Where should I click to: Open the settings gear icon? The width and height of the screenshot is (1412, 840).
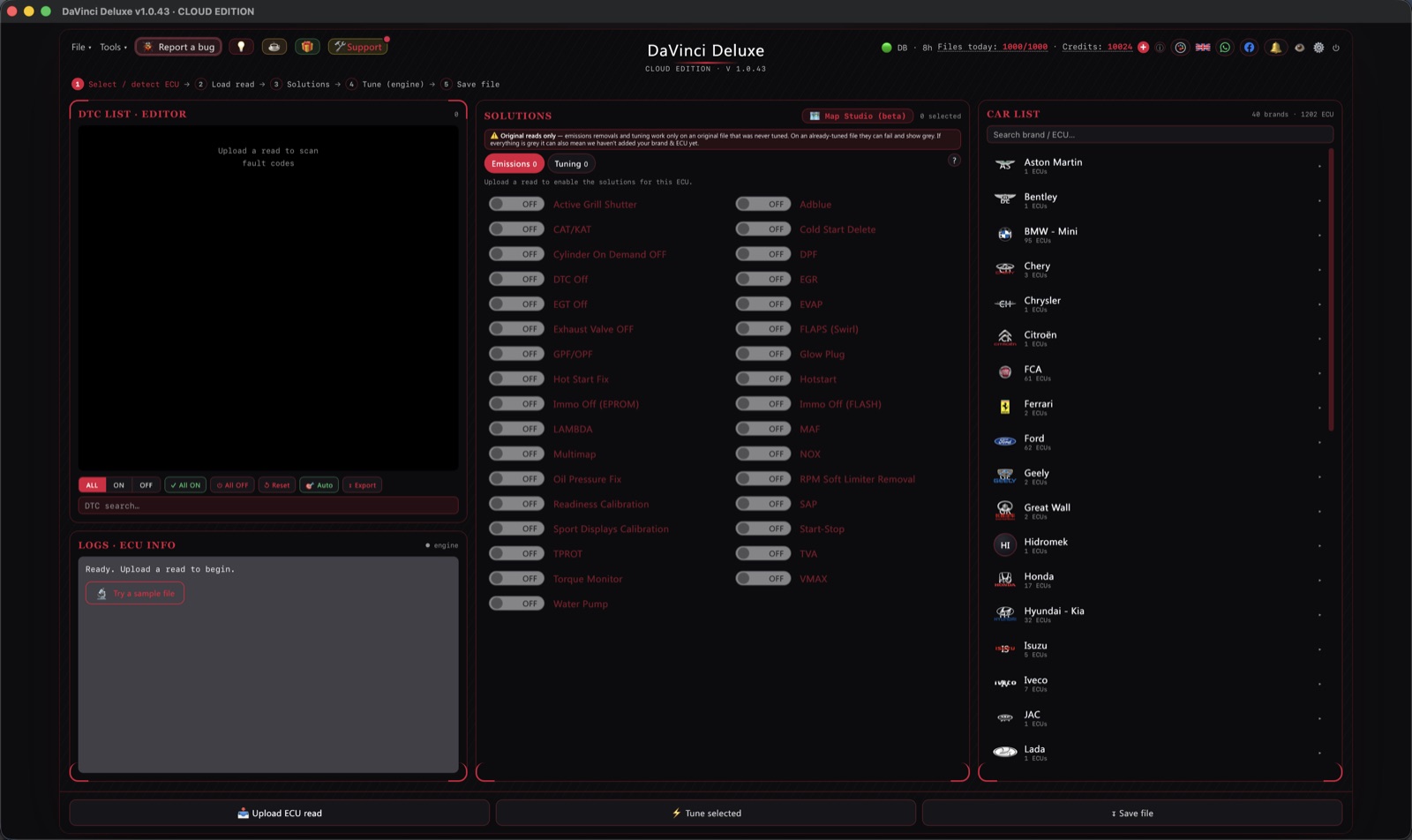[x=1318, y=48]
